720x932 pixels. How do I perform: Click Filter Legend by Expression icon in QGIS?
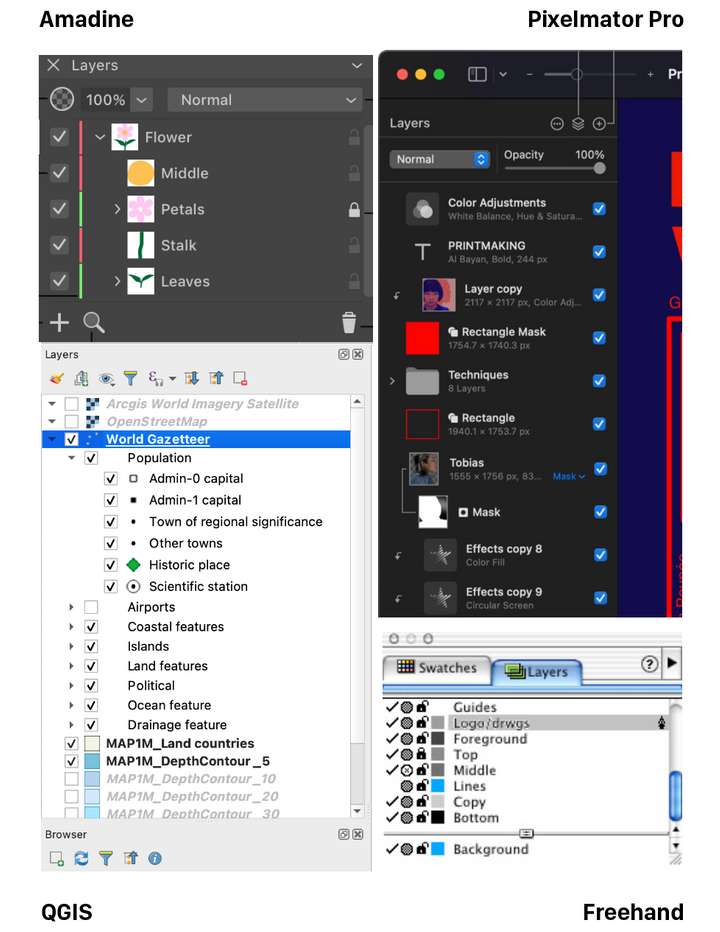pos(156,378)
